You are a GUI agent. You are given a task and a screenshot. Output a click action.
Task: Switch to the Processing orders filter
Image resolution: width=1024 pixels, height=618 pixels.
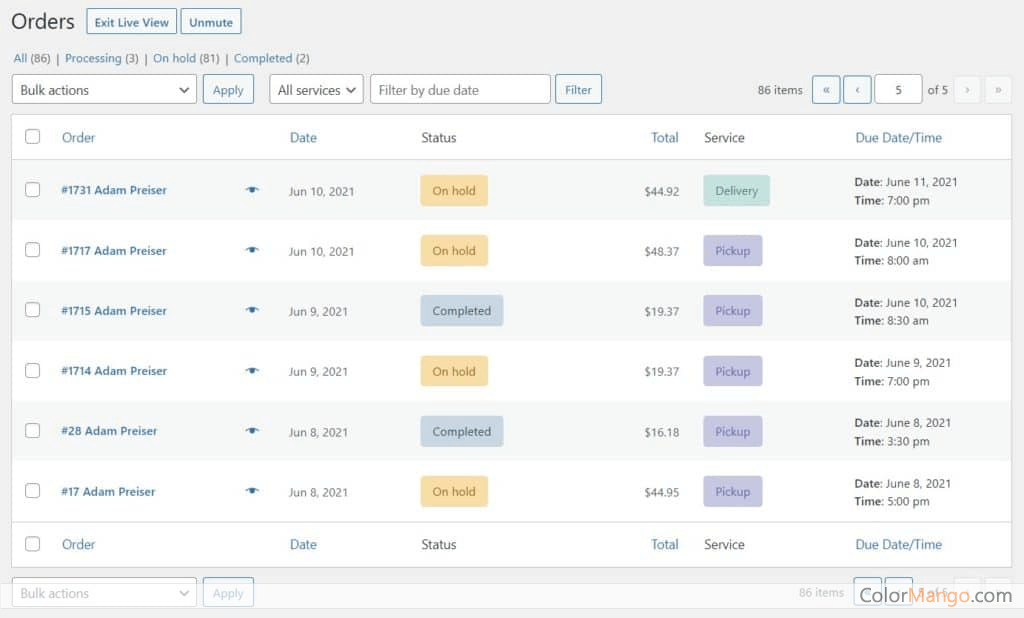tap(93, 58)
